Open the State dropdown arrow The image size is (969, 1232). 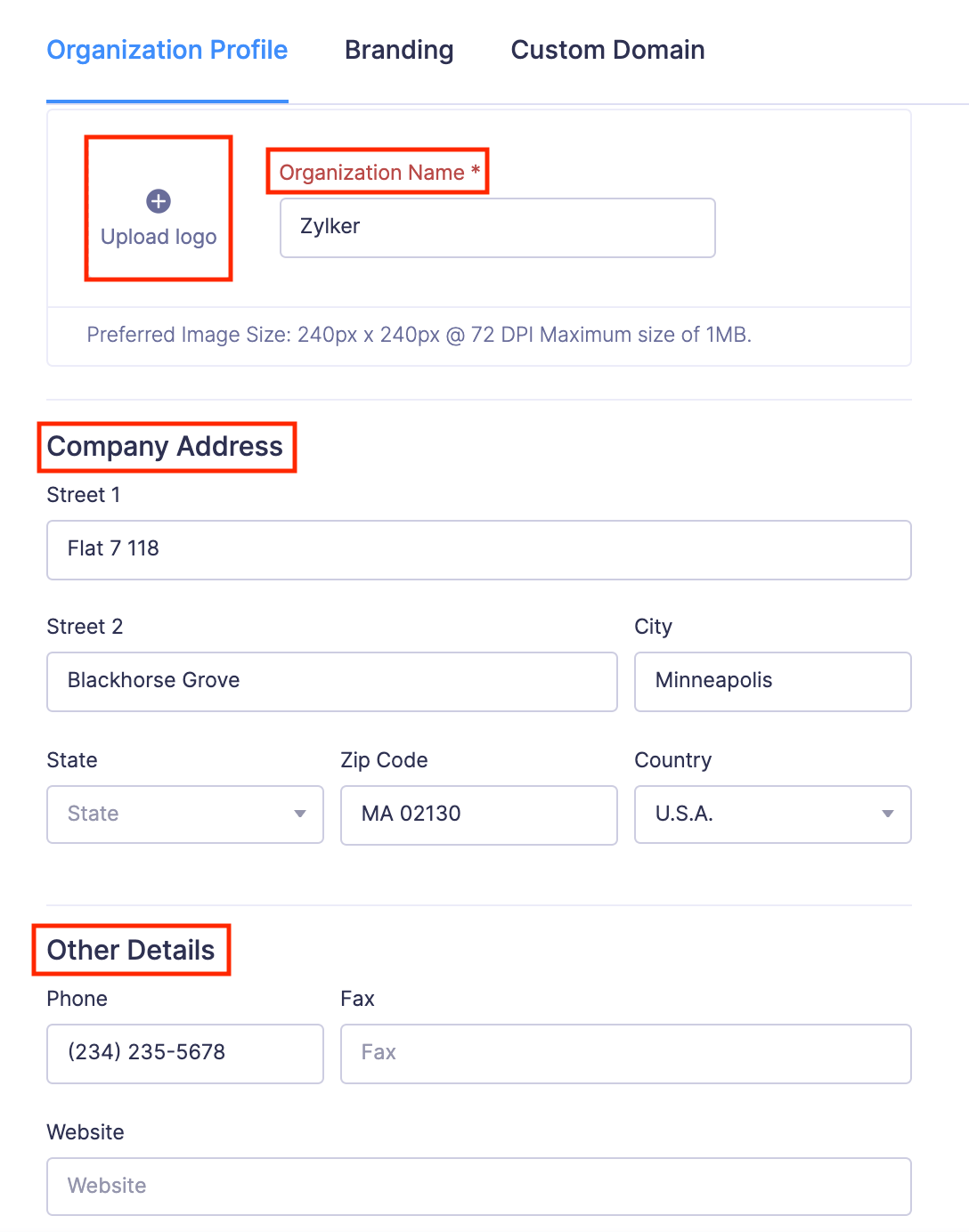[300, 814]
